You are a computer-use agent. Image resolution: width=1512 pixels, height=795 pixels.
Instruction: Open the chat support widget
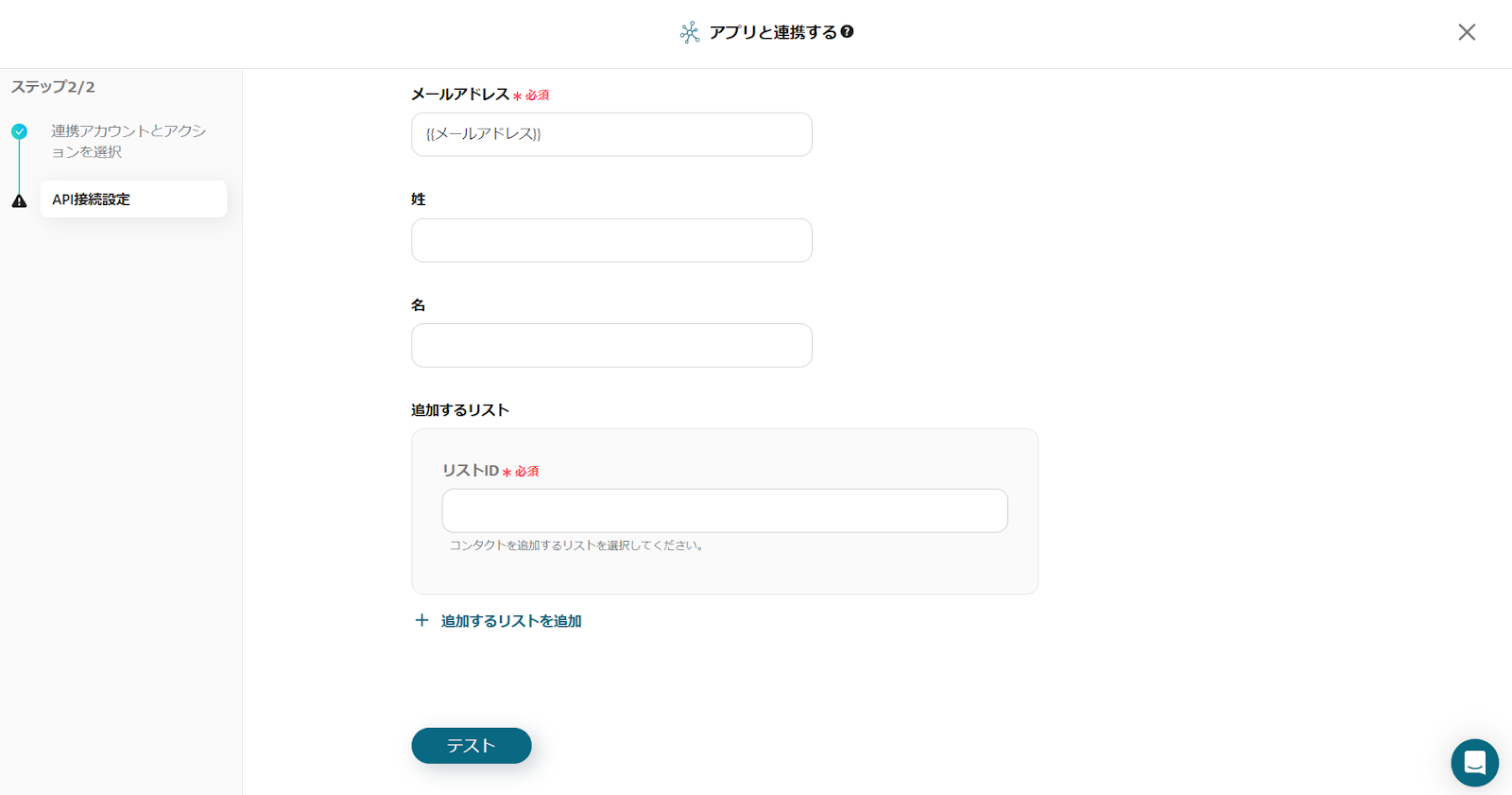click(1474, 762)
